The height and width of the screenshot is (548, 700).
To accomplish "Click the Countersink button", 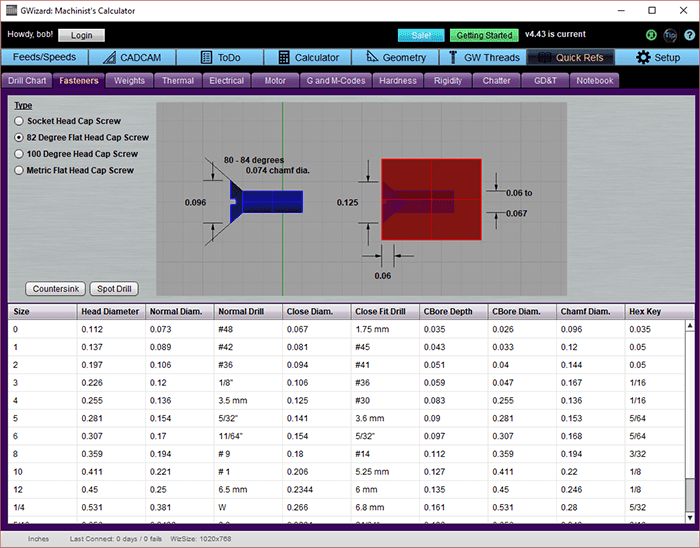I will (56, 289).
